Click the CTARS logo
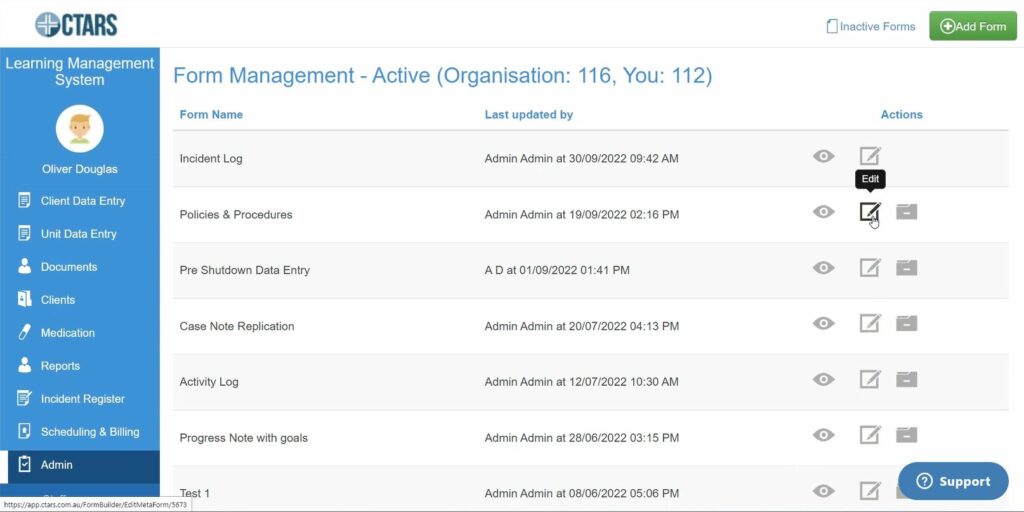 point(76,24)
